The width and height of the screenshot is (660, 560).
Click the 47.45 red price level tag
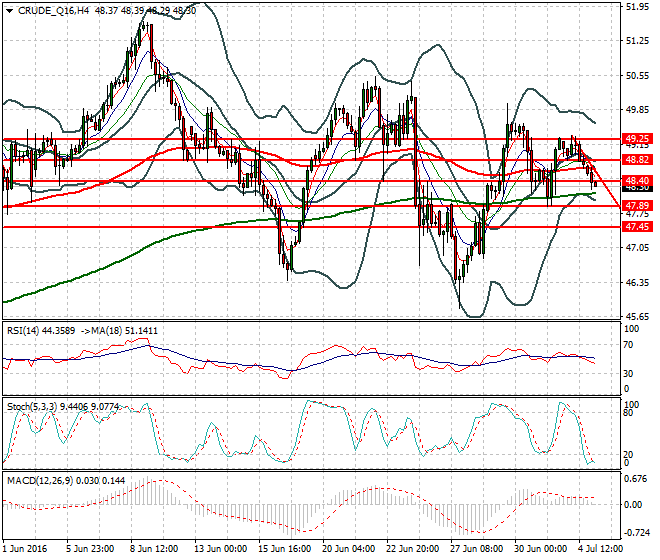click(637, 227)
